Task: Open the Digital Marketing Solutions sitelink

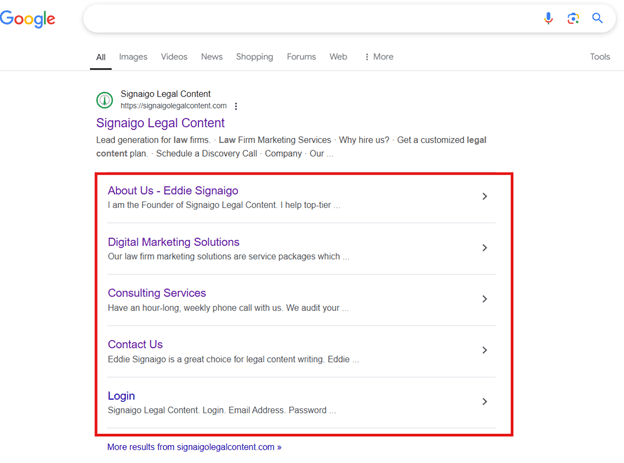Action: click(x=174, y=242)
